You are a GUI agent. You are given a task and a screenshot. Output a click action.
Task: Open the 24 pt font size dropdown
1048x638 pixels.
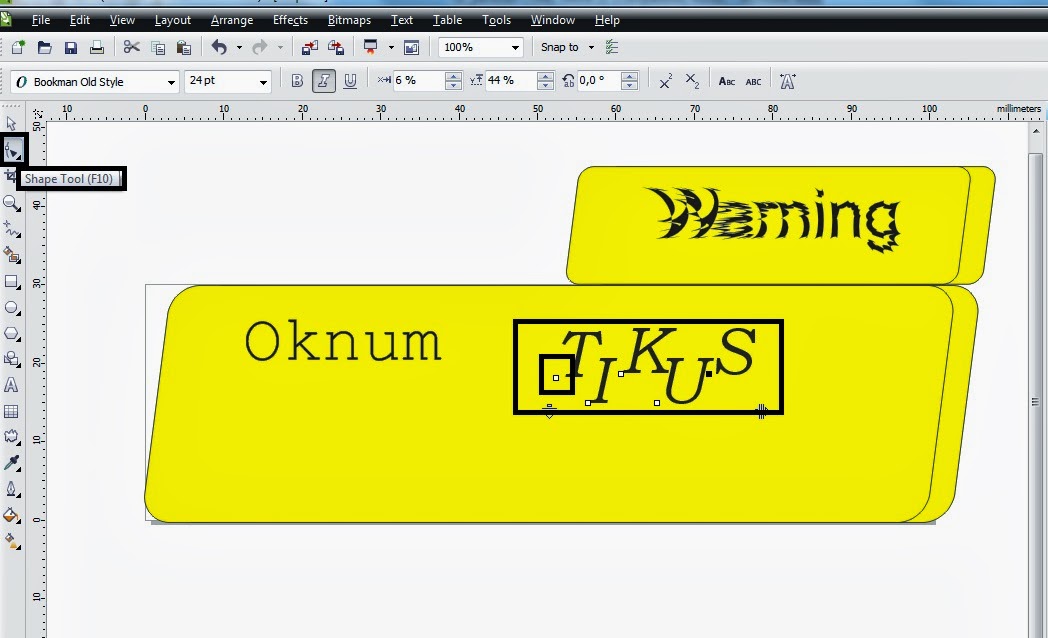point(263,82)
